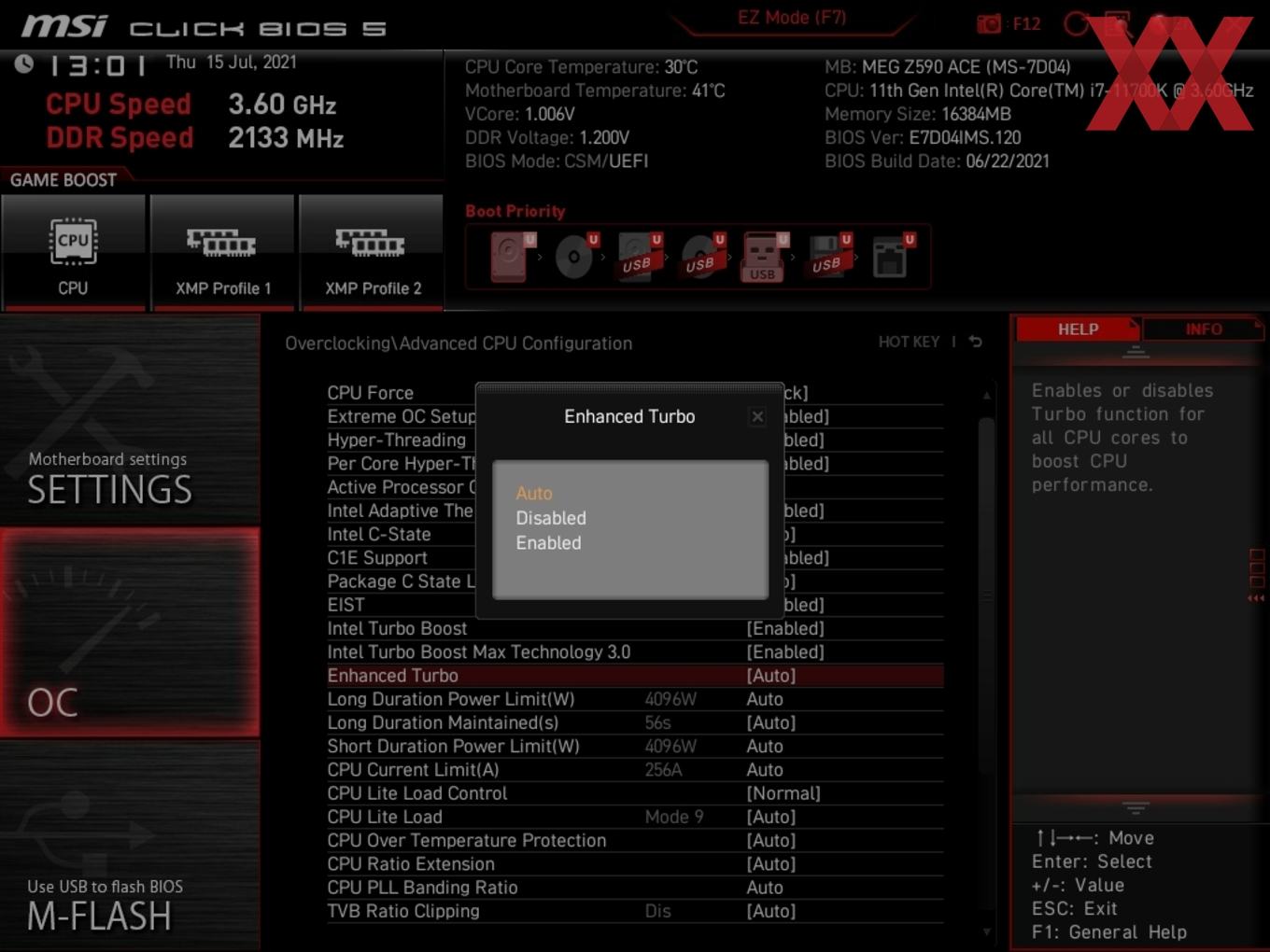This screenshot has width=1270, height=952.
Task: Select the Intel C-State row label
Action: click(379, 535)
